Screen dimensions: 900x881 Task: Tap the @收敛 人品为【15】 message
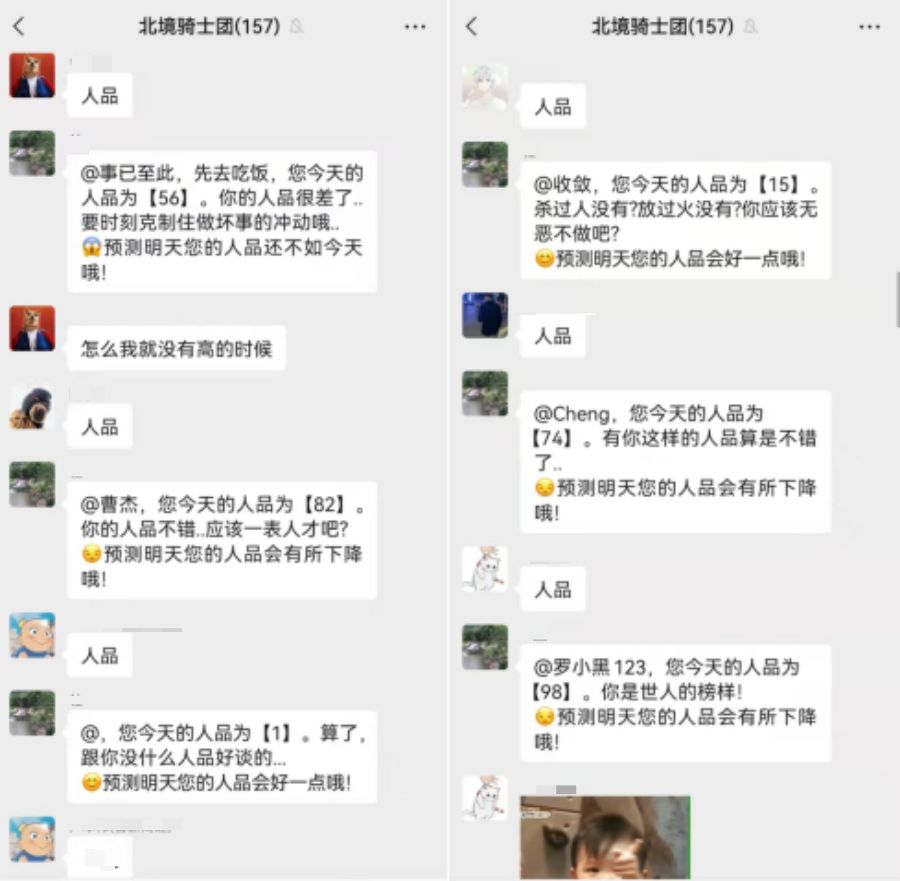[x=675, y=221]
